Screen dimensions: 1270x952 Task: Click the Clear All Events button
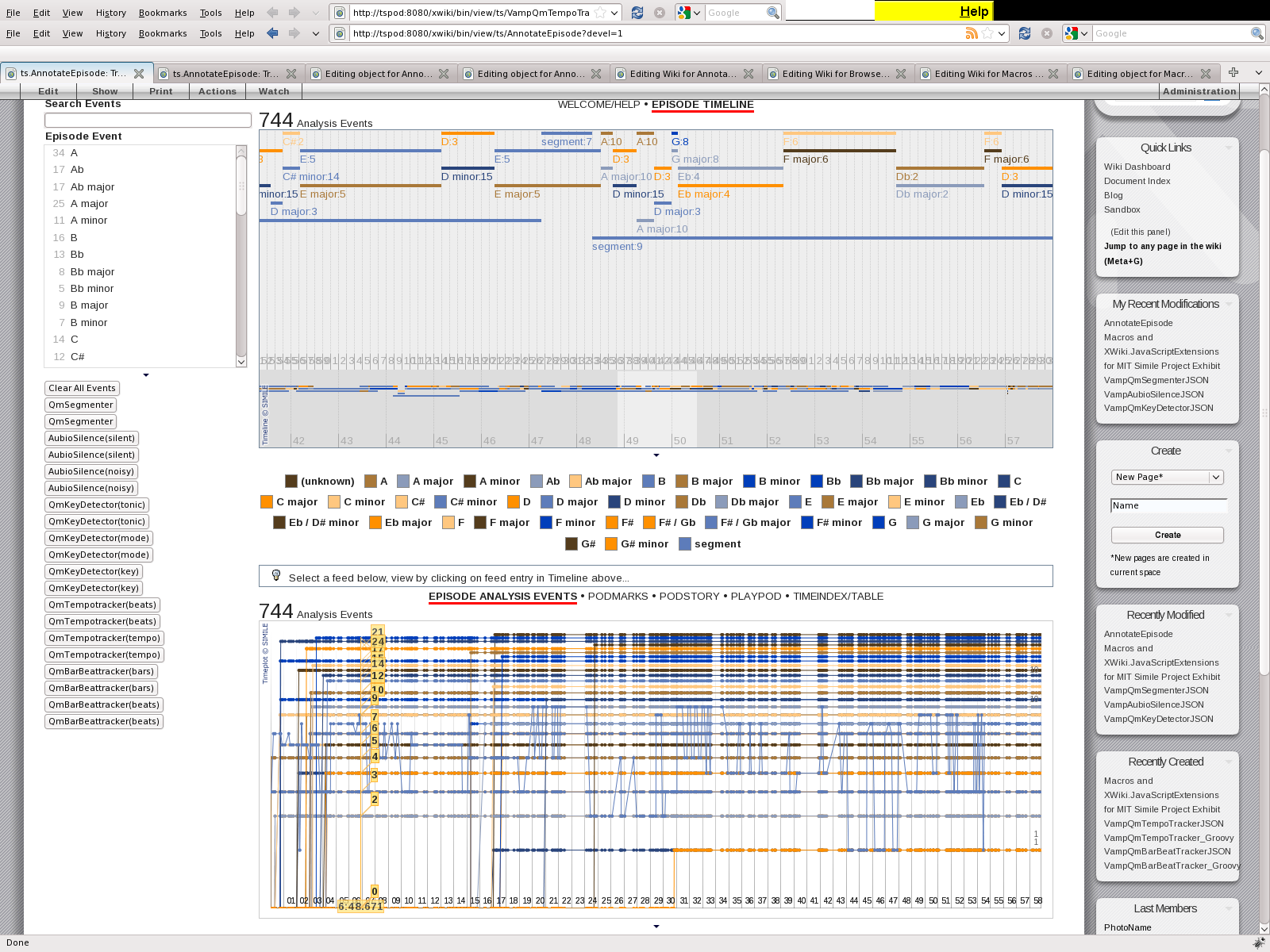coord(83,388)
